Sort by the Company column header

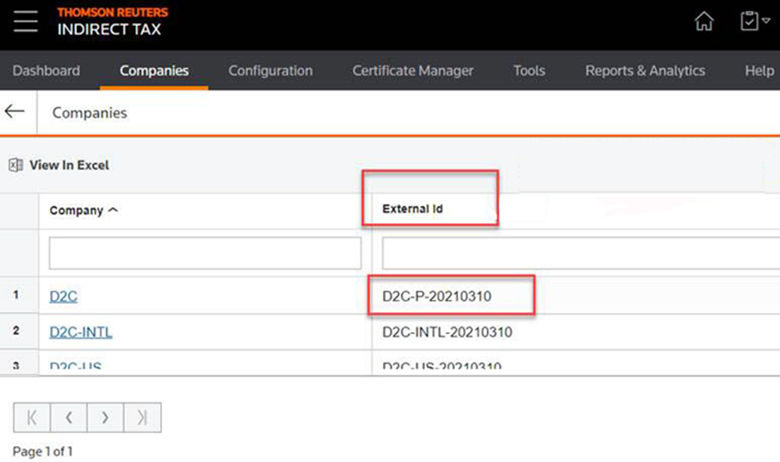pos(83,210)
